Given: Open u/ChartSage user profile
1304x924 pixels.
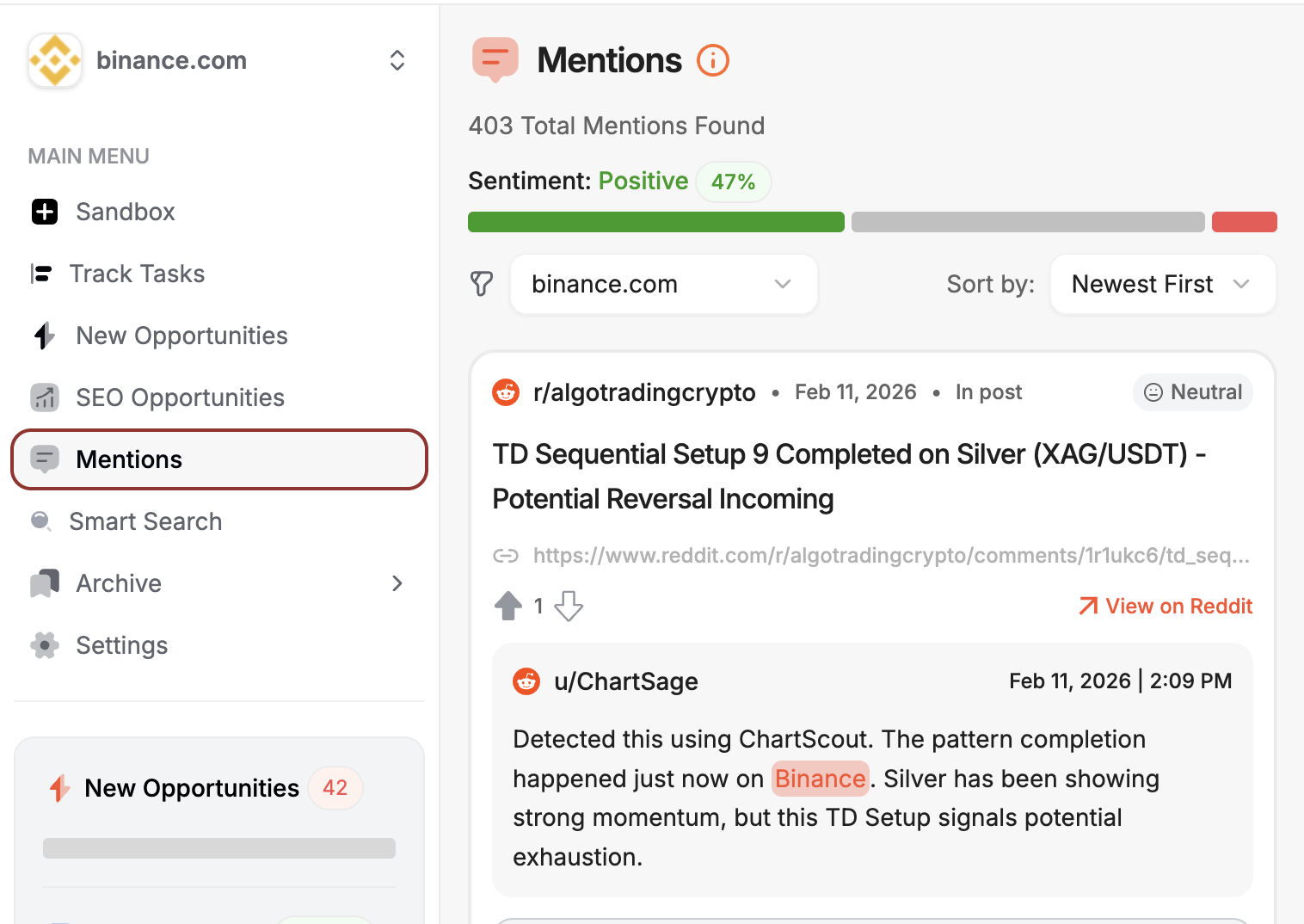Looking at the screenshot, I should point(626,681).
